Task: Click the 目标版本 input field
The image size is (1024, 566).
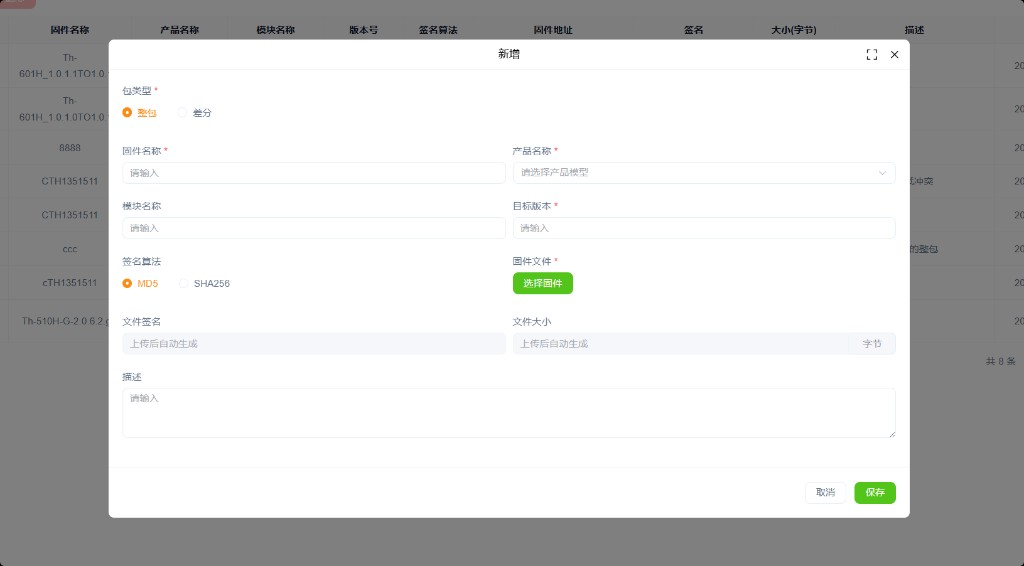Action: click(x=704, y=228)
